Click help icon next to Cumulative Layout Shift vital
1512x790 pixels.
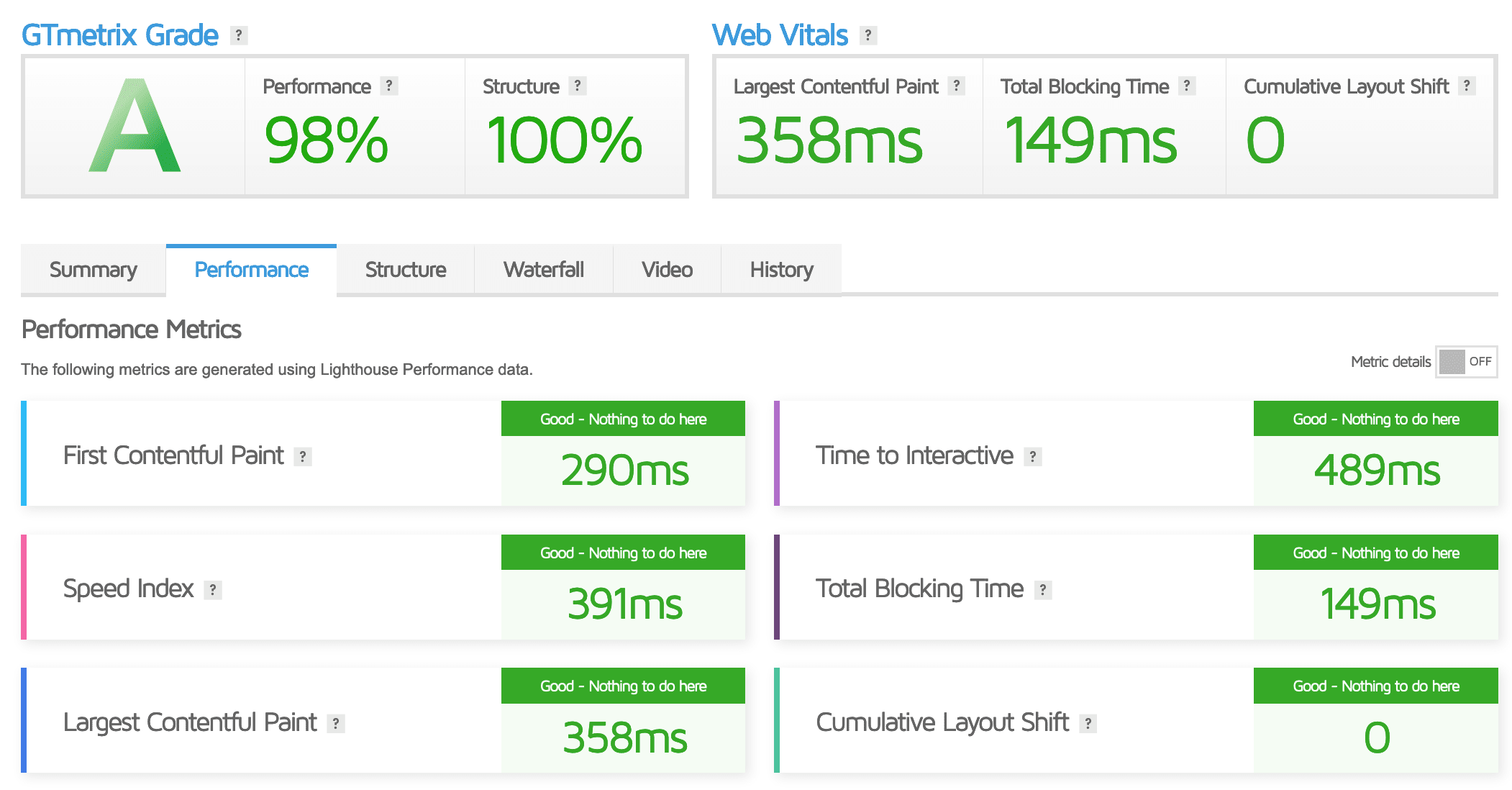click(1467, 86)
